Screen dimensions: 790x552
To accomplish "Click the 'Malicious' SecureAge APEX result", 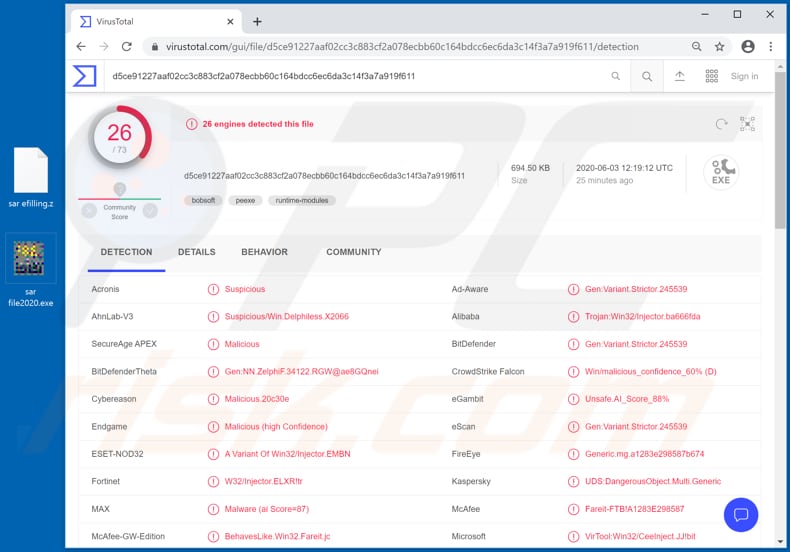I will (x=242, y=344).
